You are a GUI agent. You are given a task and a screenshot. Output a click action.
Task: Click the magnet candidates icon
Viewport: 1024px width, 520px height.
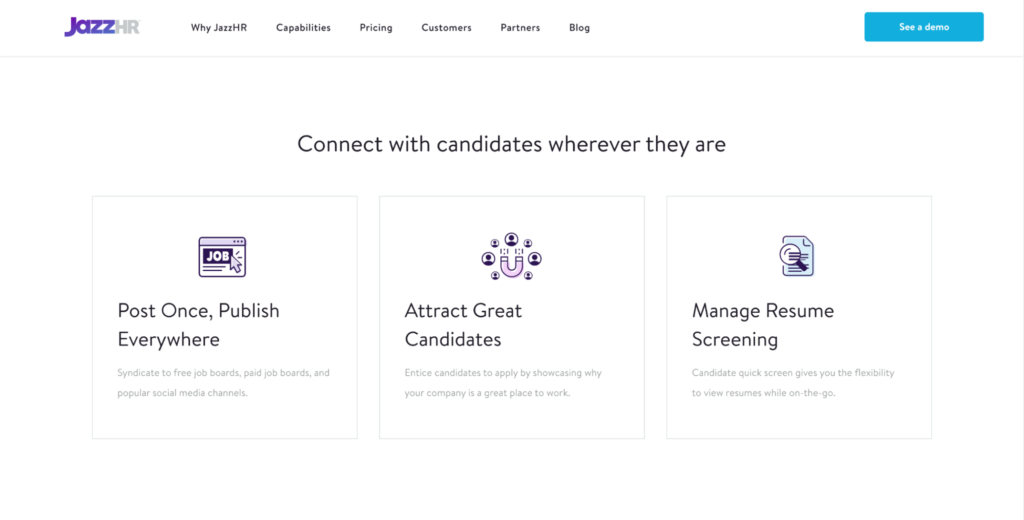[511, 257]
